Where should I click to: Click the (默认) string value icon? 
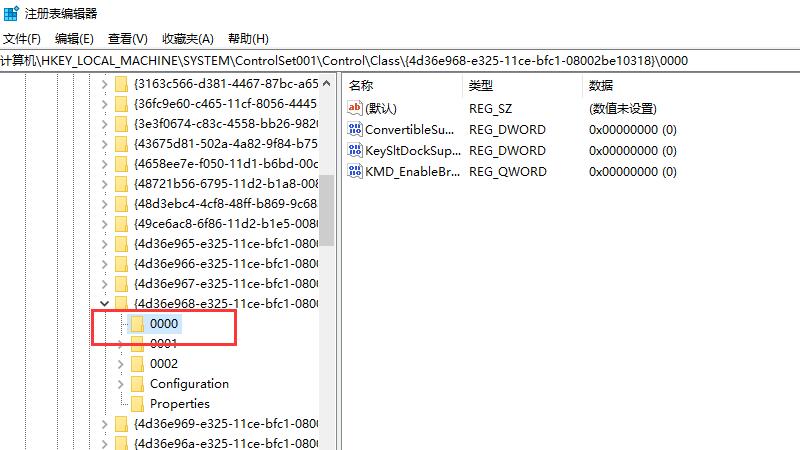(x=355, y=108)
